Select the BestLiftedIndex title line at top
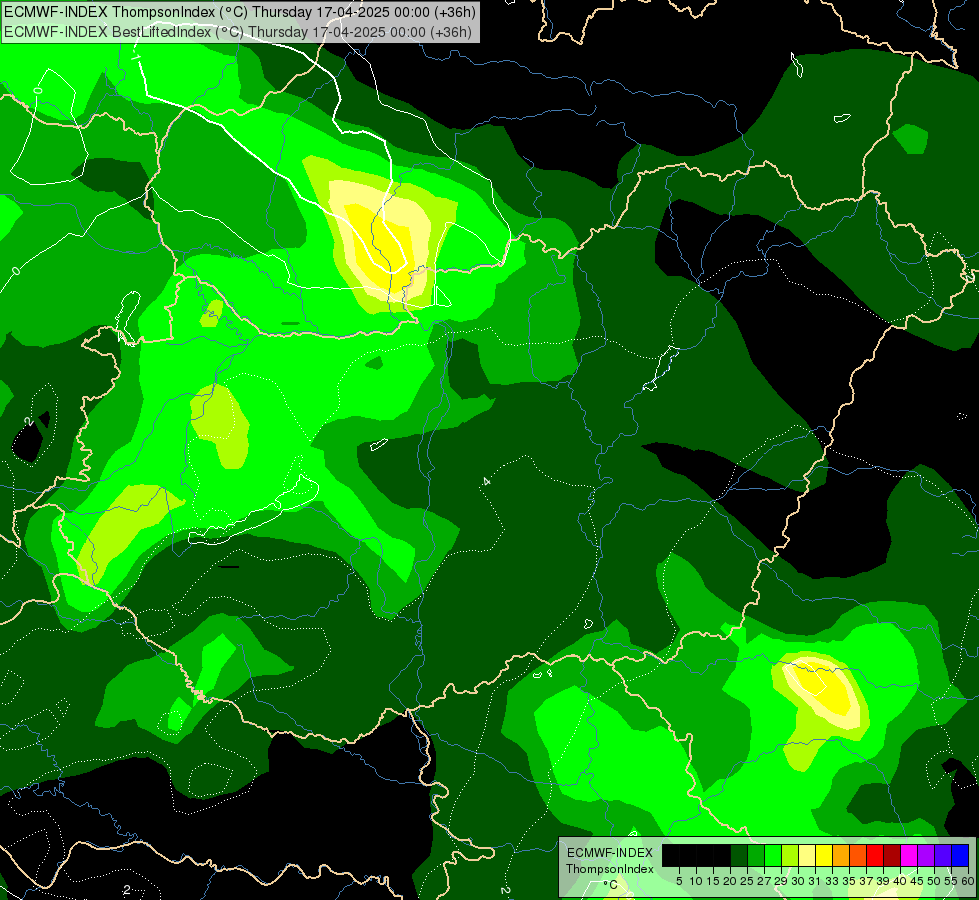 tap(238, 32)
